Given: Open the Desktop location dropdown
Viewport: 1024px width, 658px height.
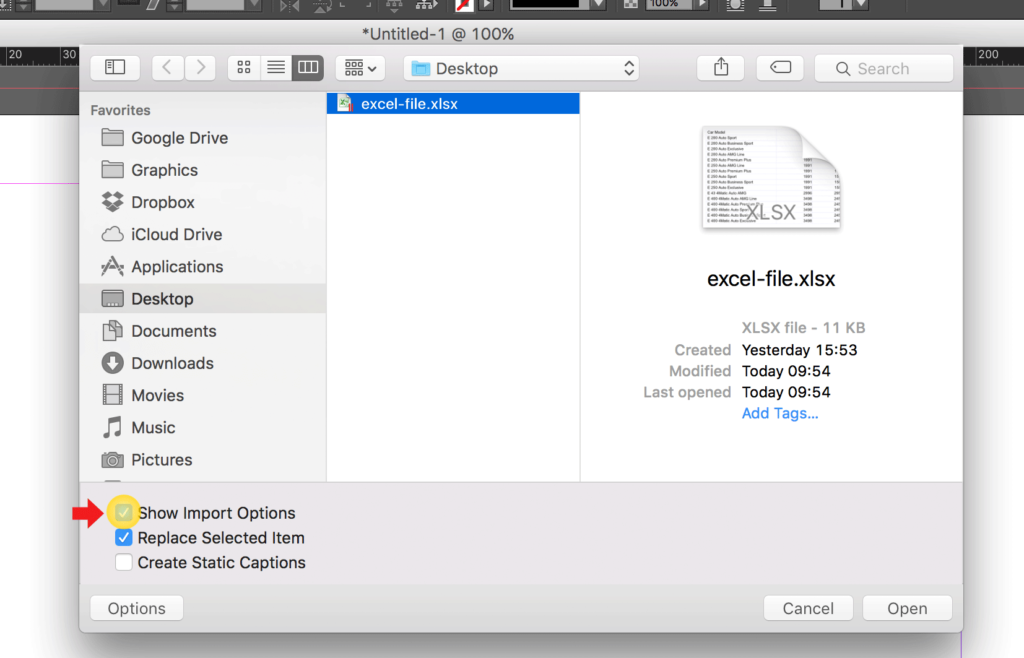Looking at the screenshot, I should pos(520,67).
